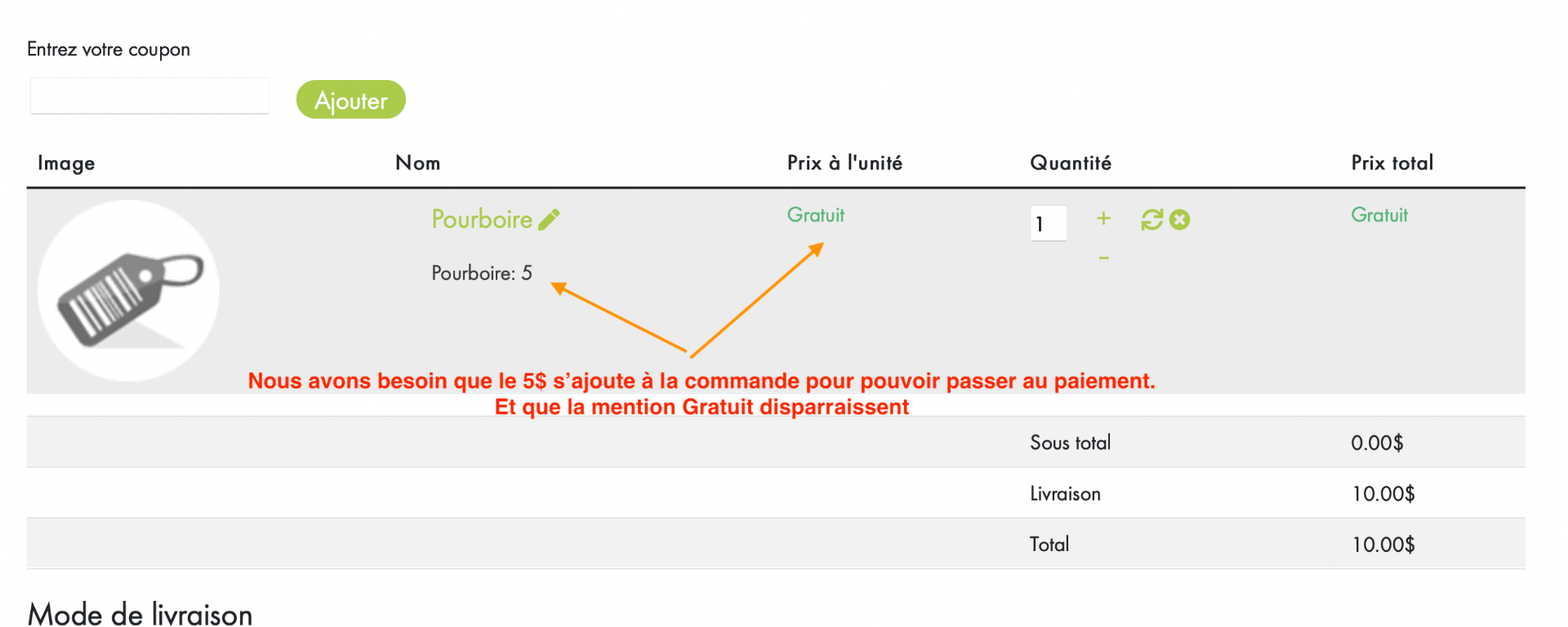Click the pencil edit icon beside Pourboire
1568x627 pixels.
pyautogui.click(x=549, y=220)
